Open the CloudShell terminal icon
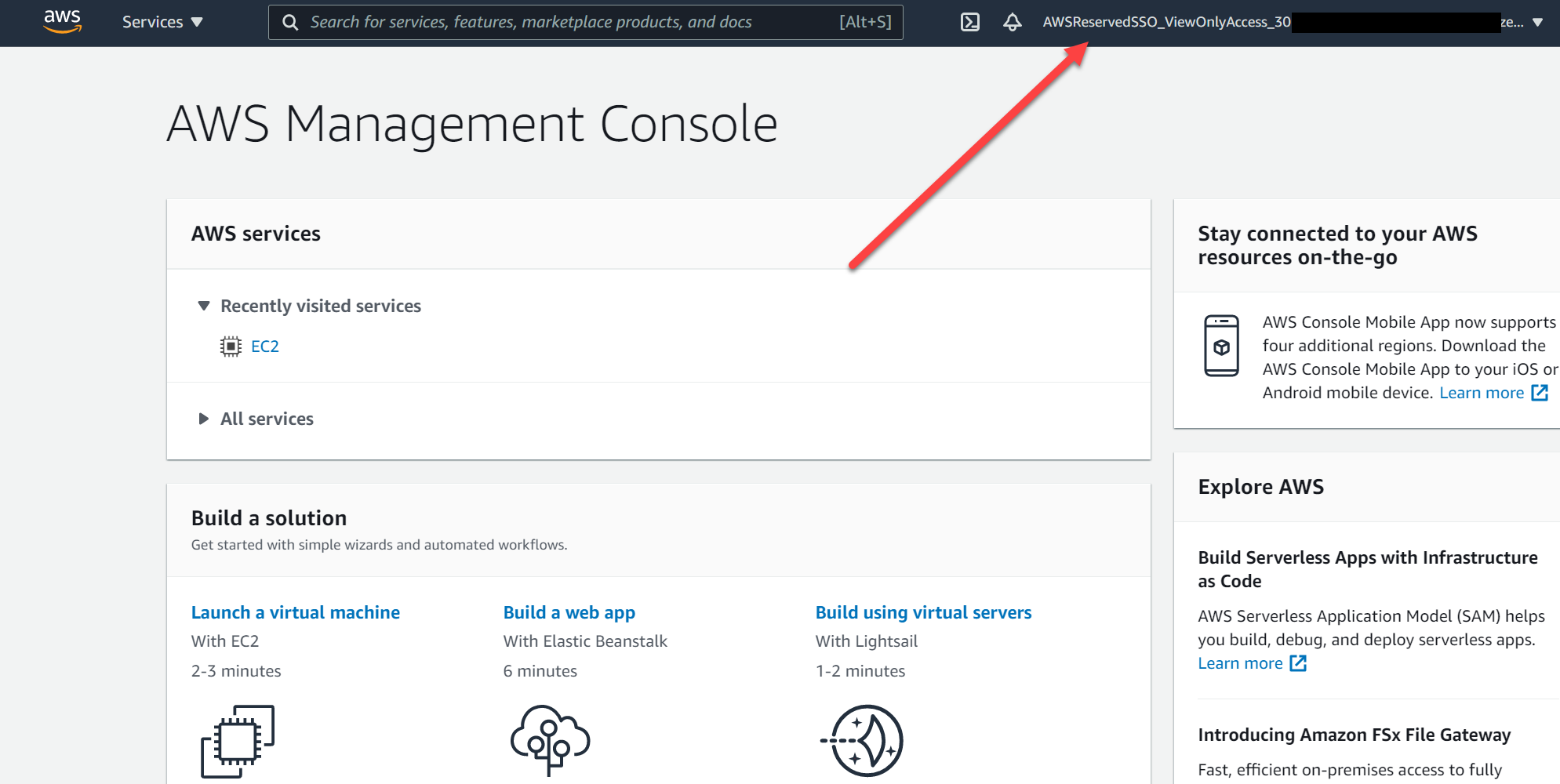Viewport: 1560px width, 784px height. pyautogui.click(x=970, y=22)
